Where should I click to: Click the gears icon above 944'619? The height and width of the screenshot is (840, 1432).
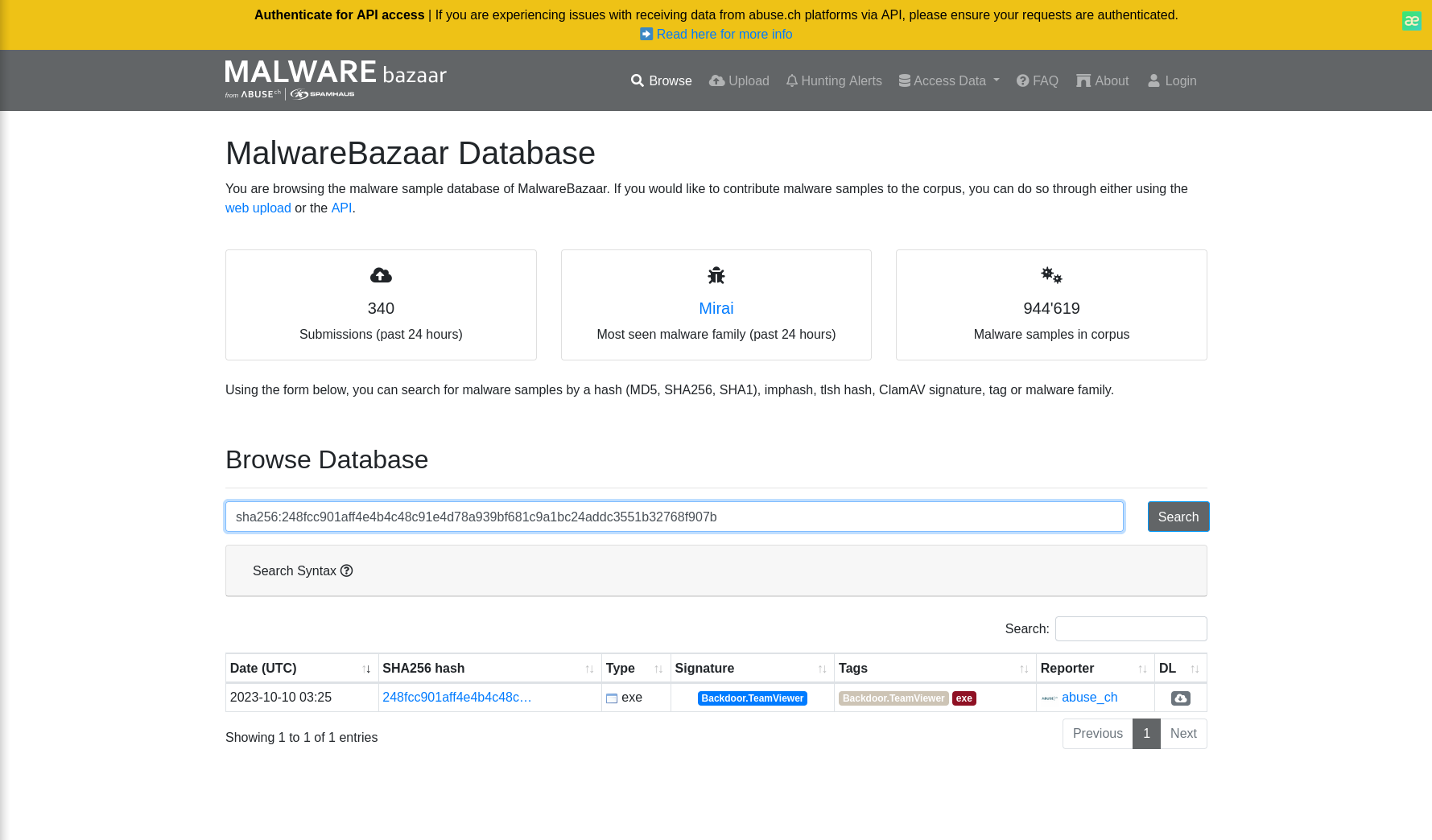click(1051, 275)
